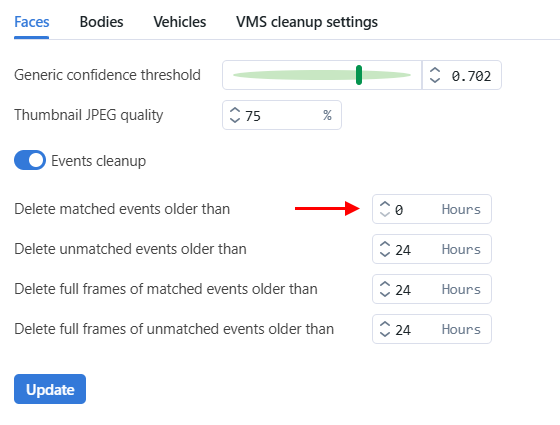Decrease confidence threshold with down arrow
The image size is (560, 425).
[x=435, y=80]
